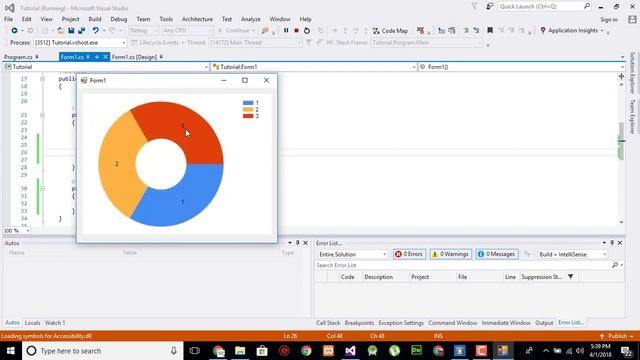Click the notifications flag icon
The height and width of the screenshot is (360, 640).
475,7
